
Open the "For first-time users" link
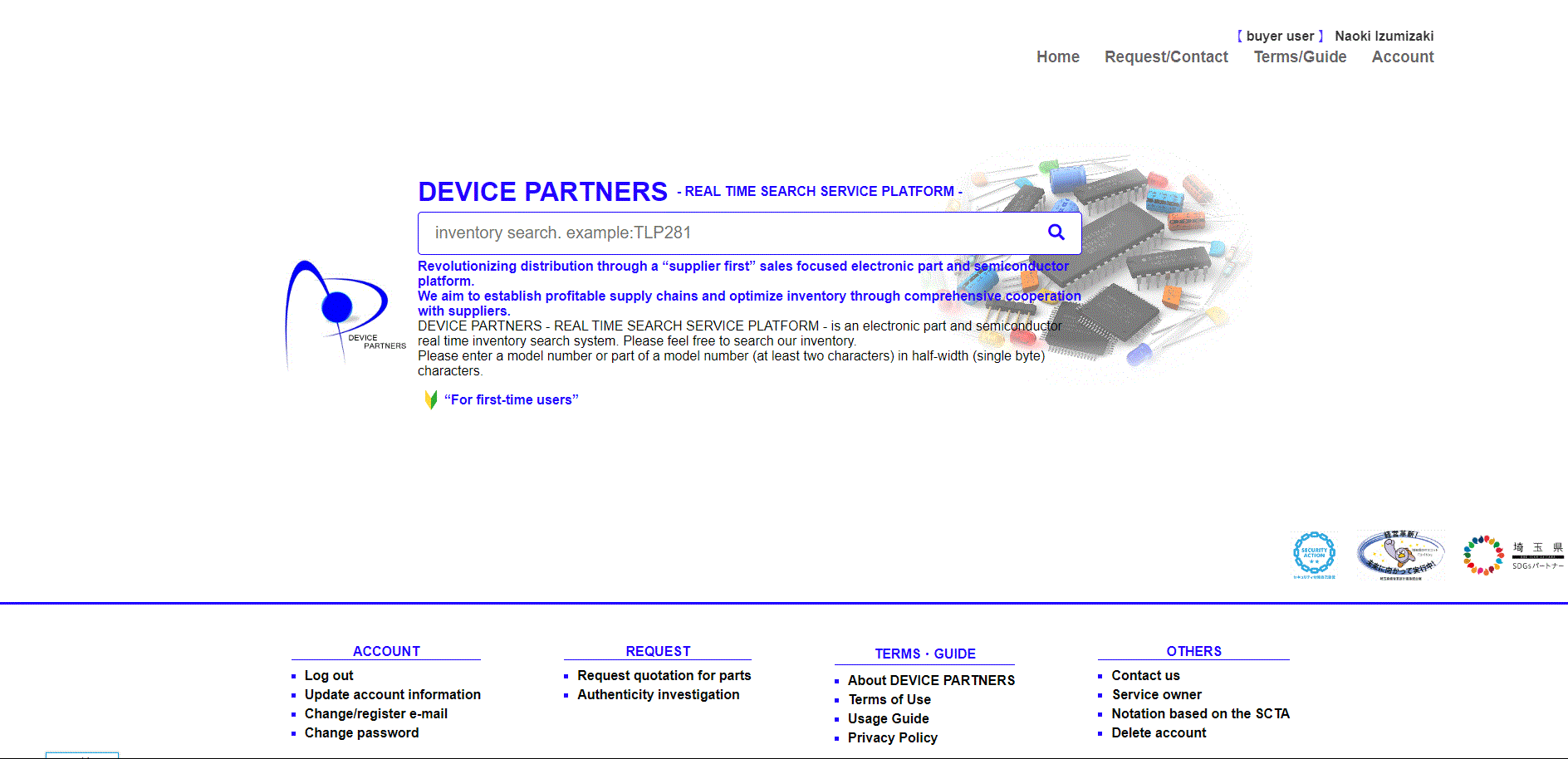point(511,399)
